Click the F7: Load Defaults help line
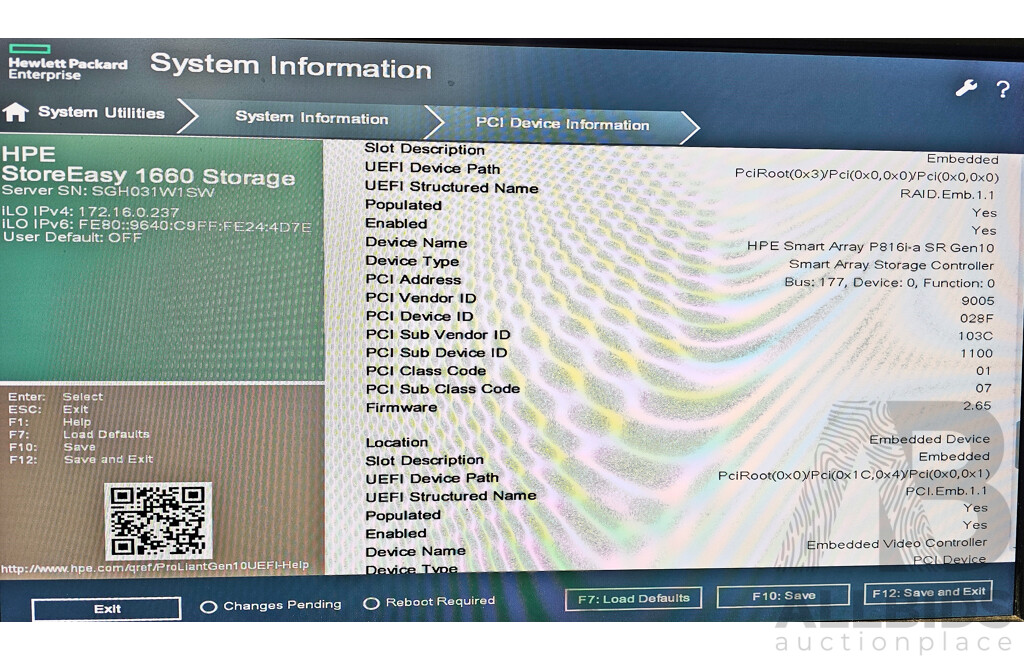Viewport: 1024px width, 660px height. 79,434
